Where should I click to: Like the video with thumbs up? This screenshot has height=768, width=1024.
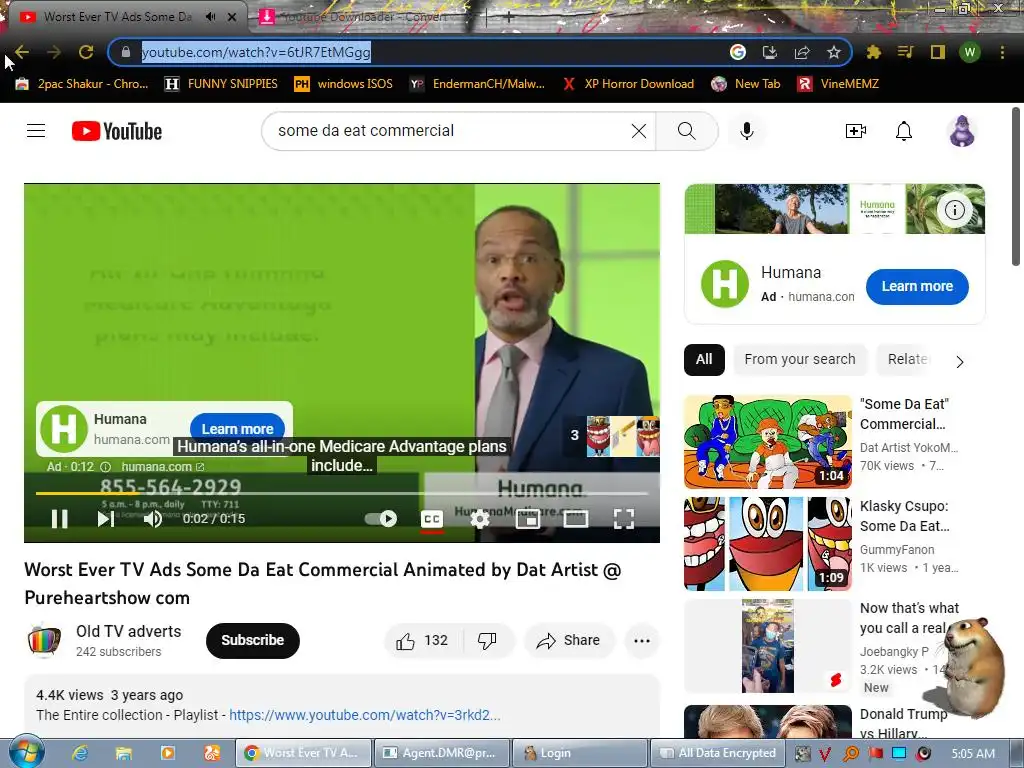click(x=423, y=641)
